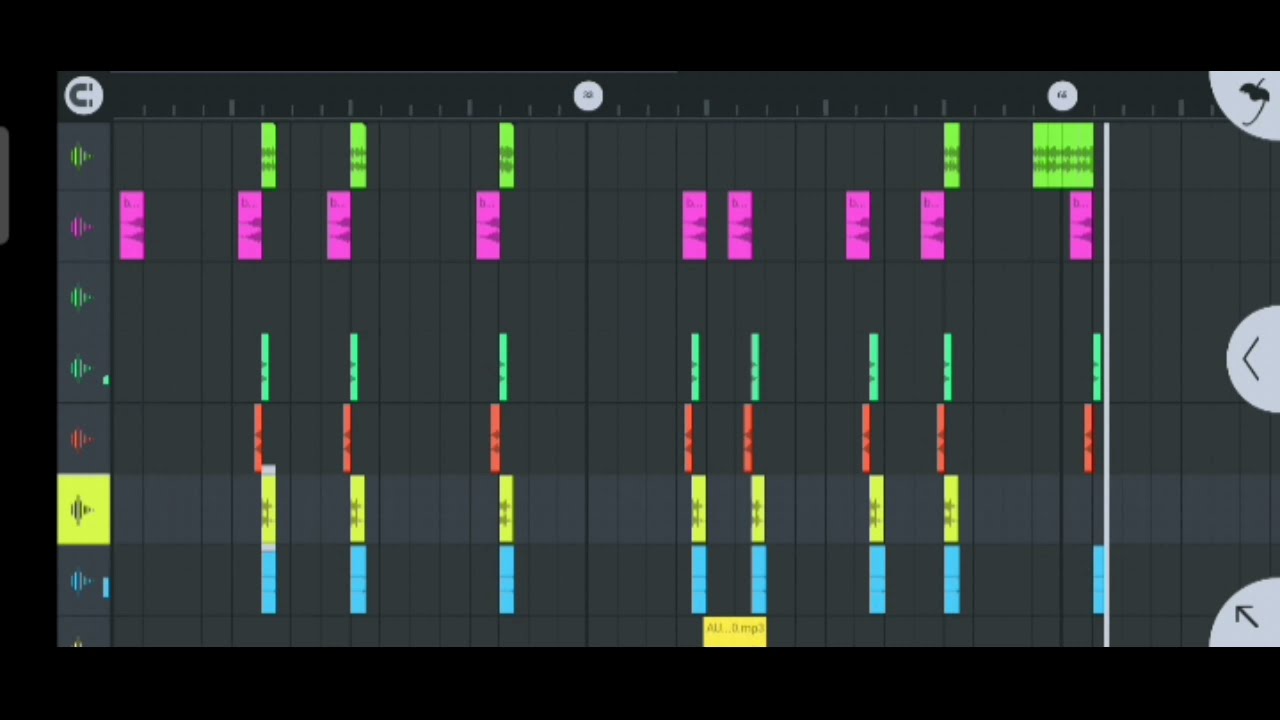Select the leftmost lime green clip
1280x720 pixels.
[x=268, y=156]
